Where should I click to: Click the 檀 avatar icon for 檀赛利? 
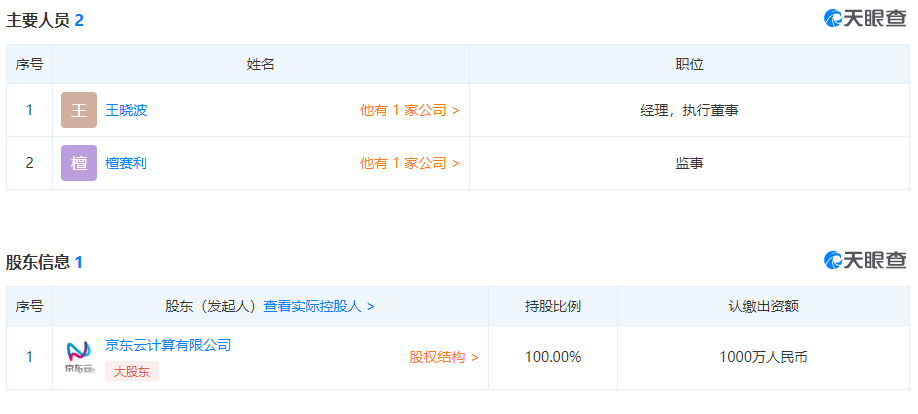click(x=79, y=163)
